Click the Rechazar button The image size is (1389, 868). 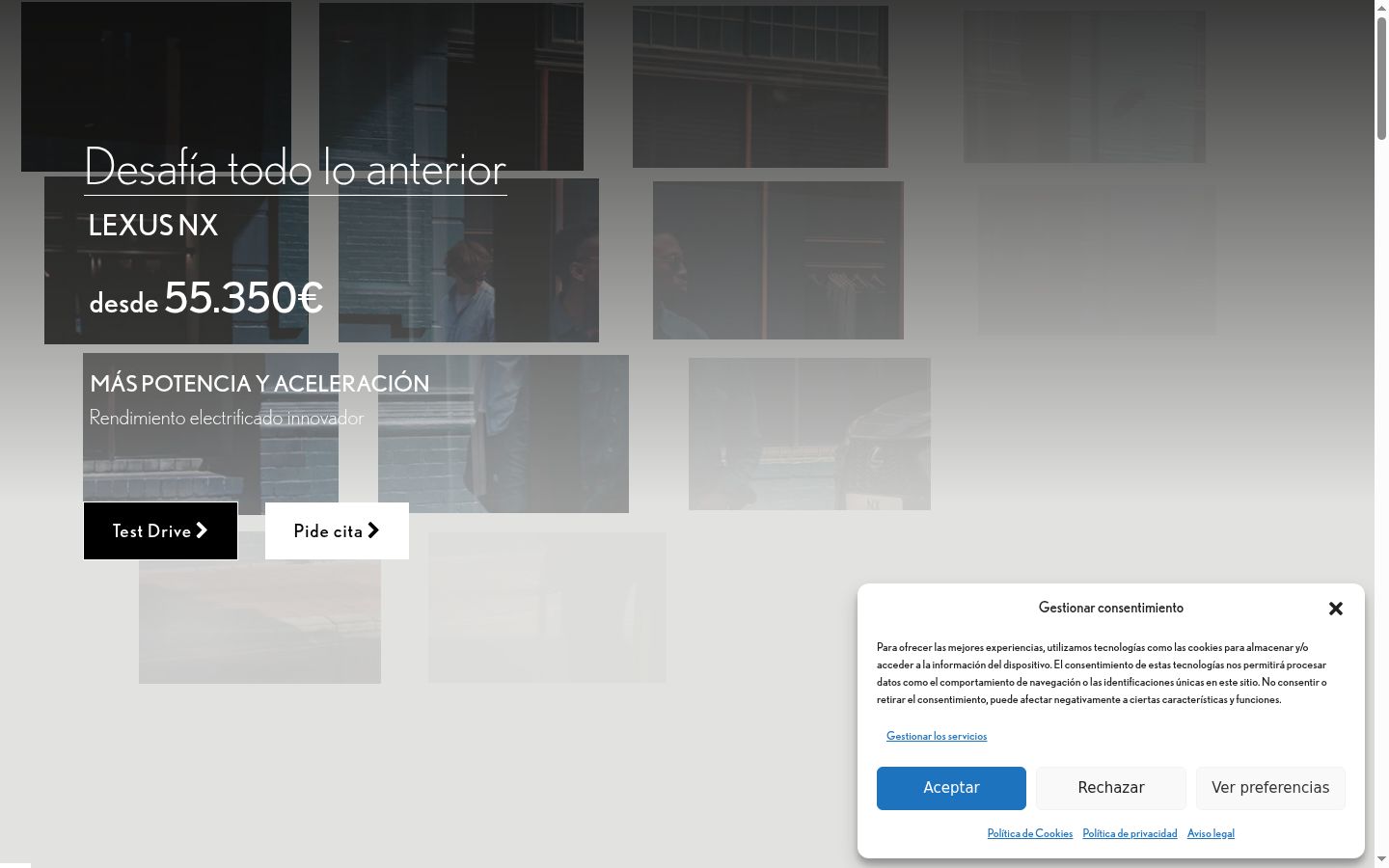pyautogui.click(x=1111, y=788)
